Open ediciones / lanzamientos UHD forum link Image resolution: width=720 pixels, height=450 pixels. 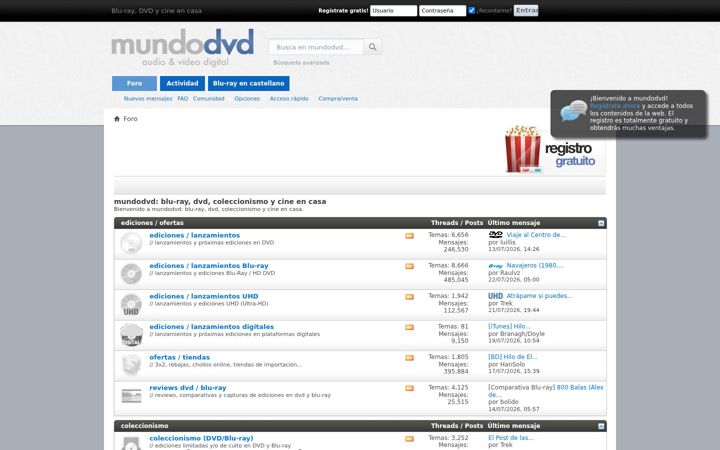tap(204, 296)
